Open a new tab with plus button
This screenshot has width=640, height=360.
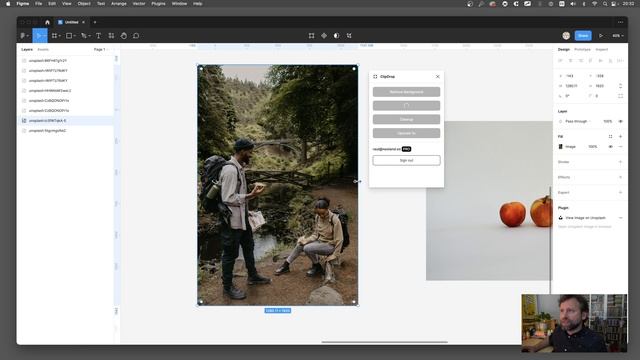tap(95, 22)
